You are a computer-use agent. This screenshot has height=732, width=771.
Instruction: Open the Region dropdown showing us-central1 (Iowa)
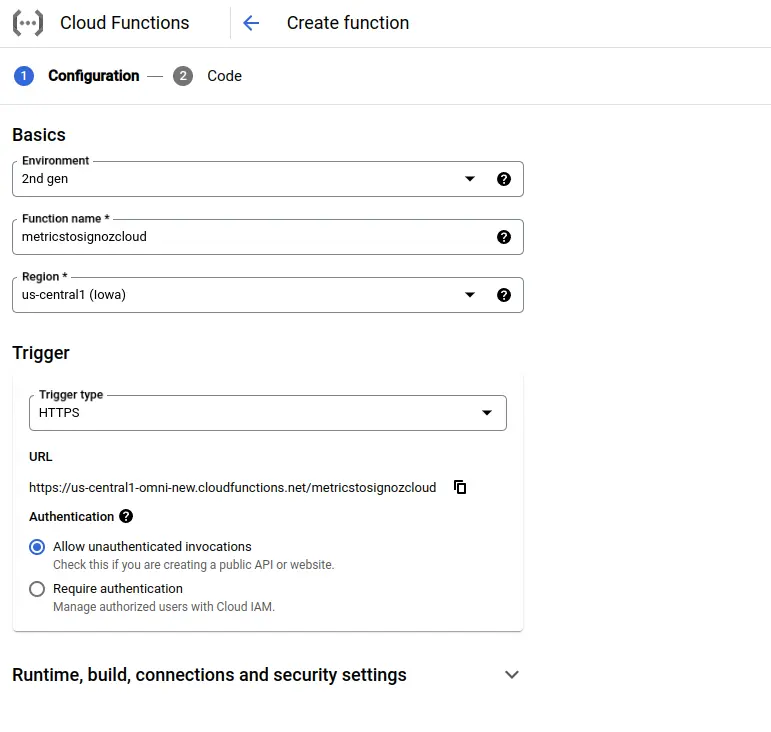coord(268,295)
